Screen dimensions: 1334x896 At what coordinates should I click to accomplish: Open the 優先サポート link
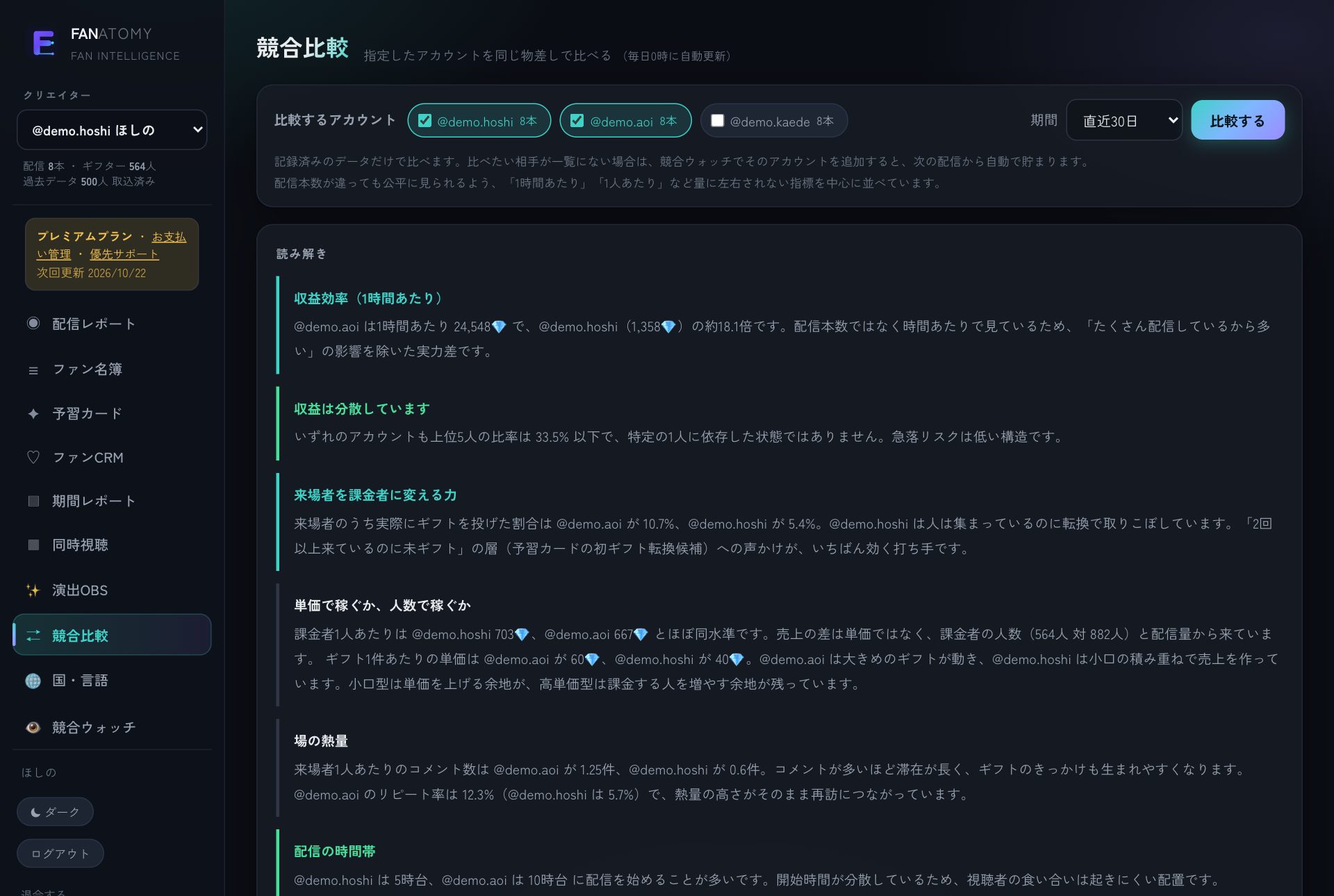pos(124,254)
